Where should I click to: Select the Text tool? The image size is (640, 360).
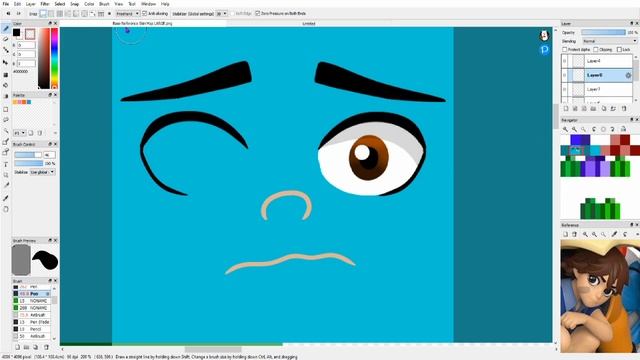click(x=6, y=164)
